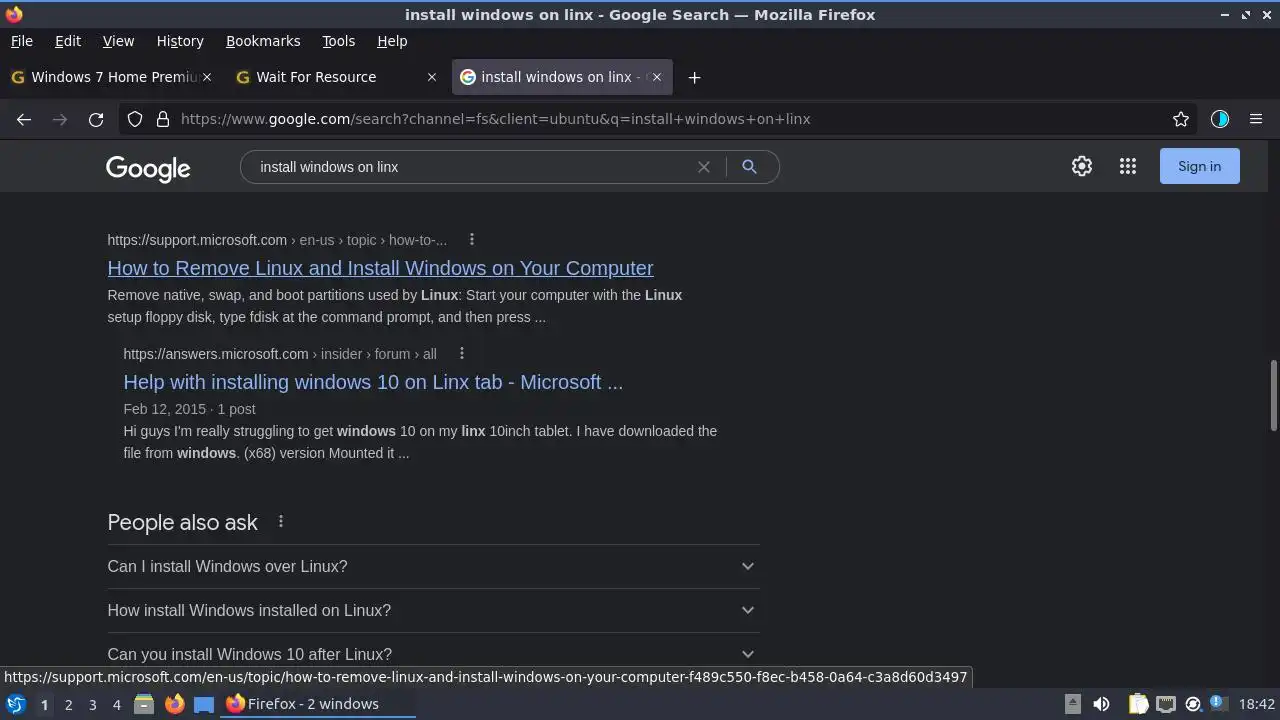Open the volume control in tray

click(1101, 704)
